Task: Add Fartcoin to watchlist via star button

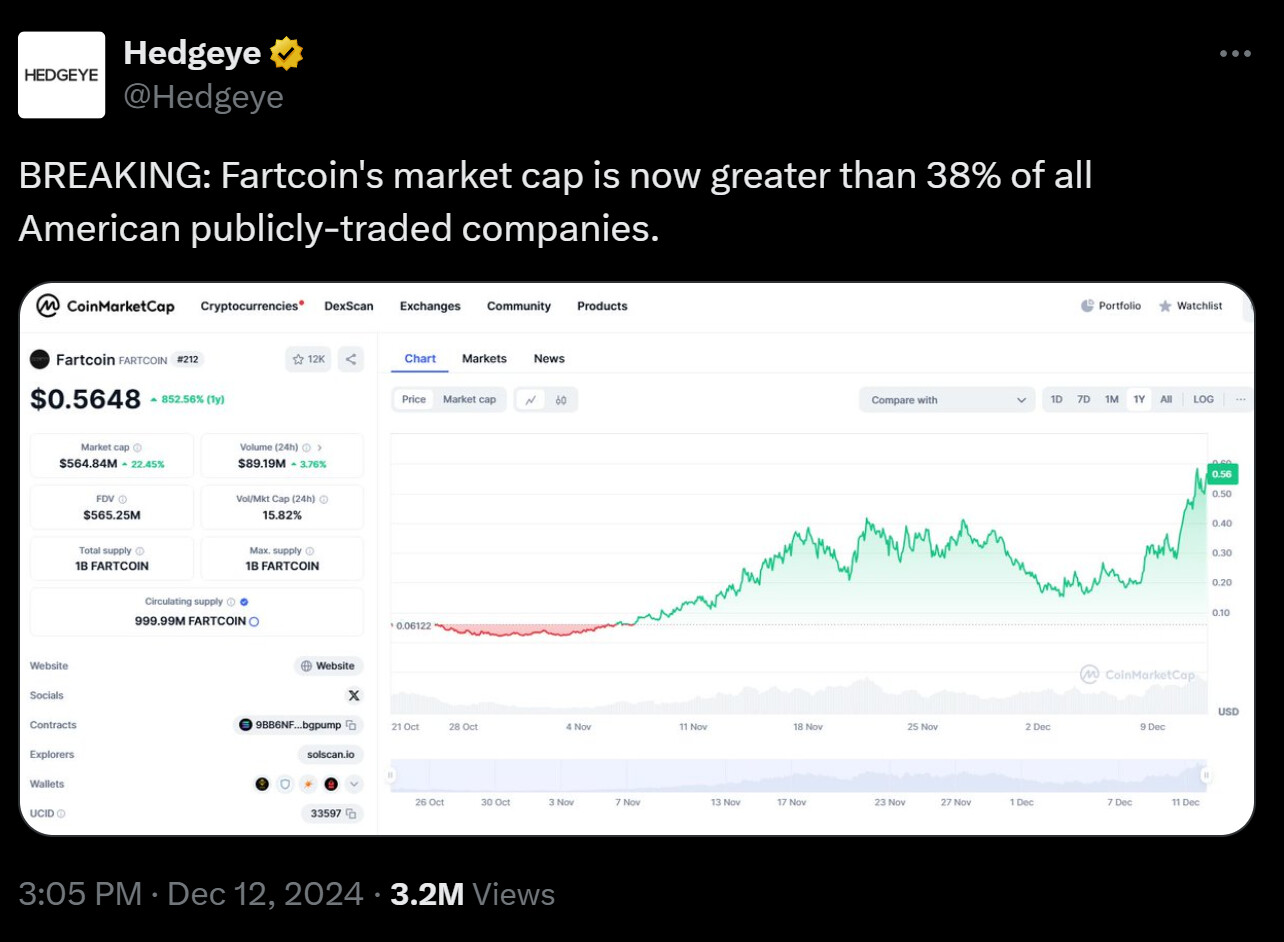Action: click(308, 359)
